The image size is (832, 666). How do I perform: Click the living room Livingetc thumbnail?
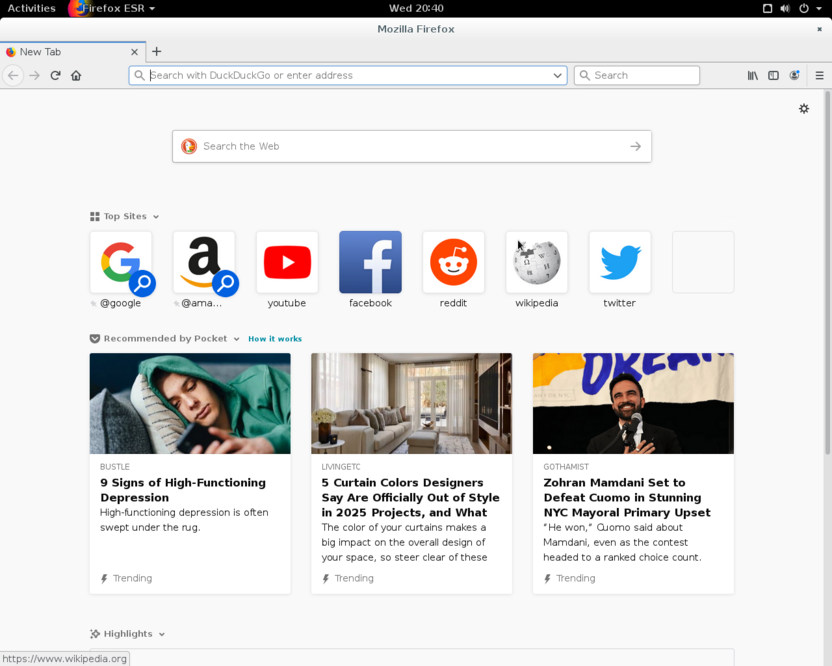[412, 403]
